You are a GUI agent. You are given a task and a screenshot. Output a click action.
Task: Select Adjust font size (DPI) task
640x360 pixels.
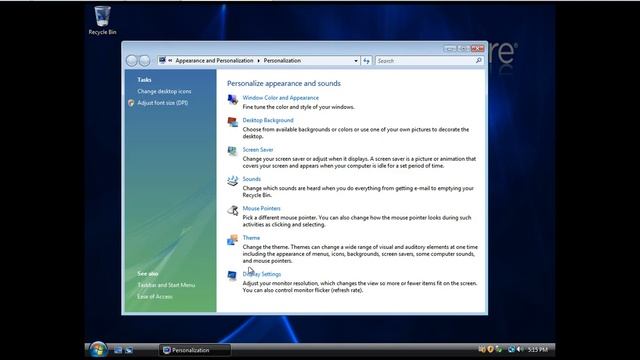[x=163, y=103]
